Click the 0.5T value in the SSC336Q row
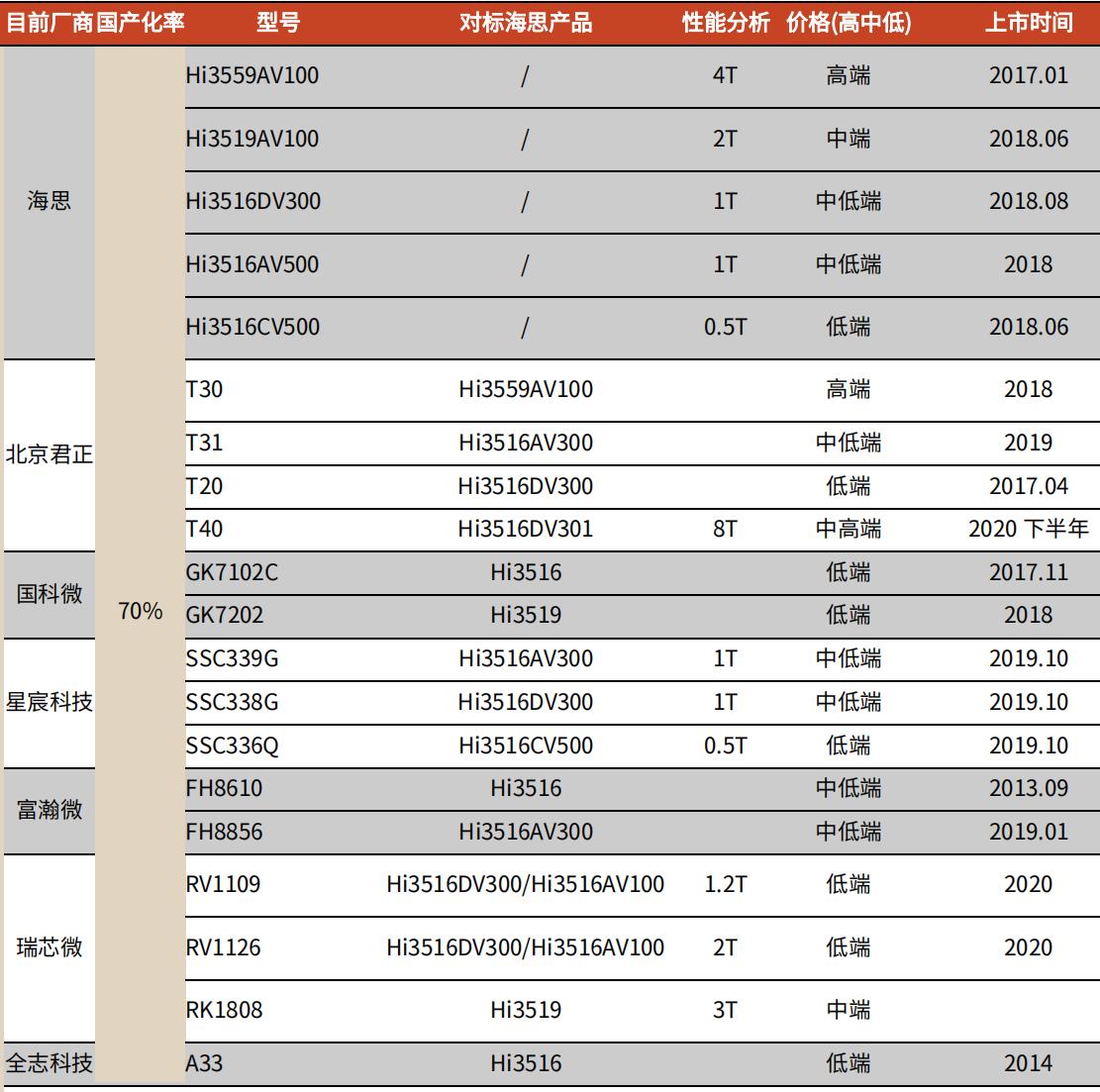Screen dimensions: 1100x1092 tap(726, 745)
